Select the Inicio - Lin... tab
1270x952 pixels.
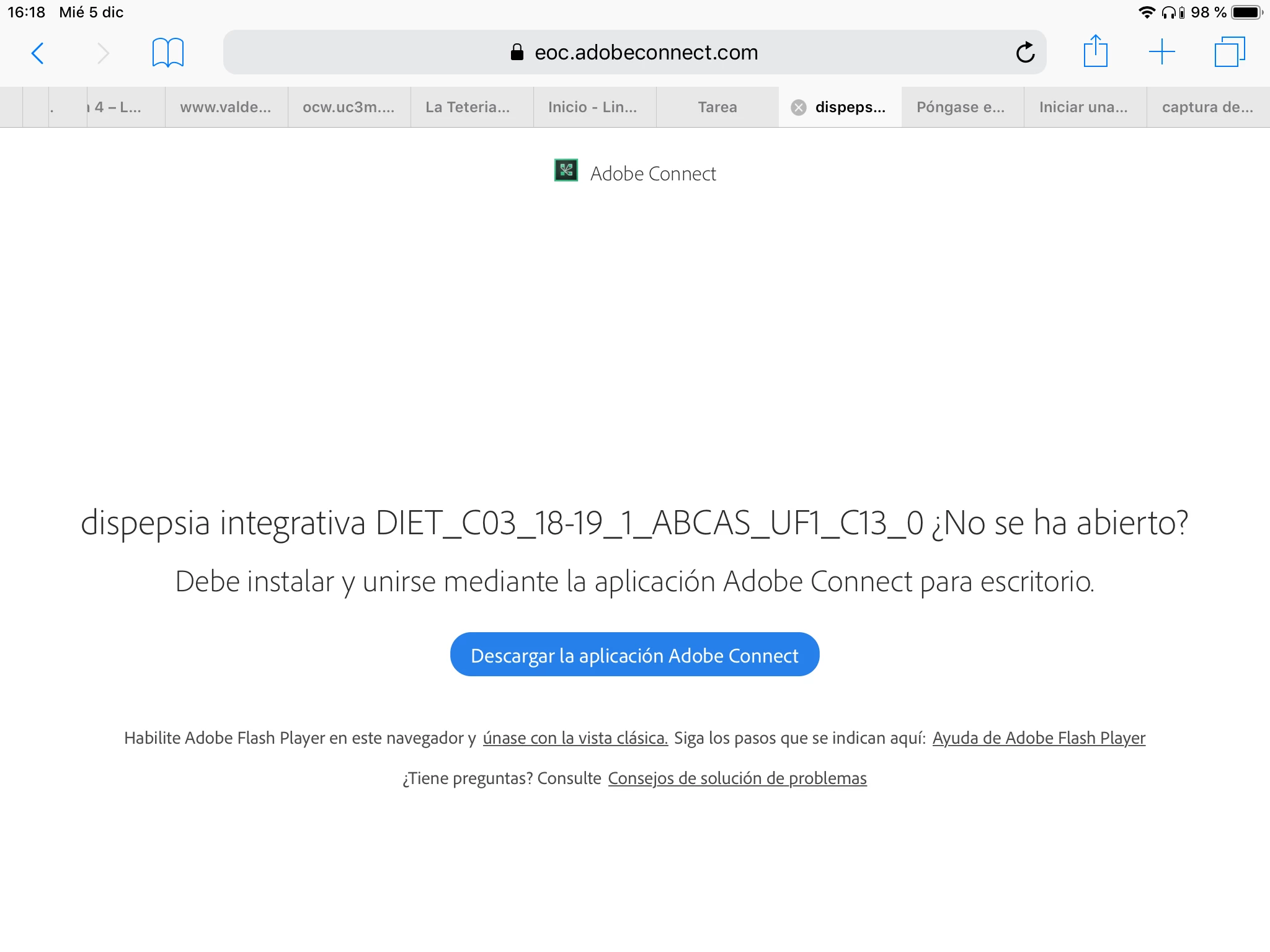click(x=592, y=107)
